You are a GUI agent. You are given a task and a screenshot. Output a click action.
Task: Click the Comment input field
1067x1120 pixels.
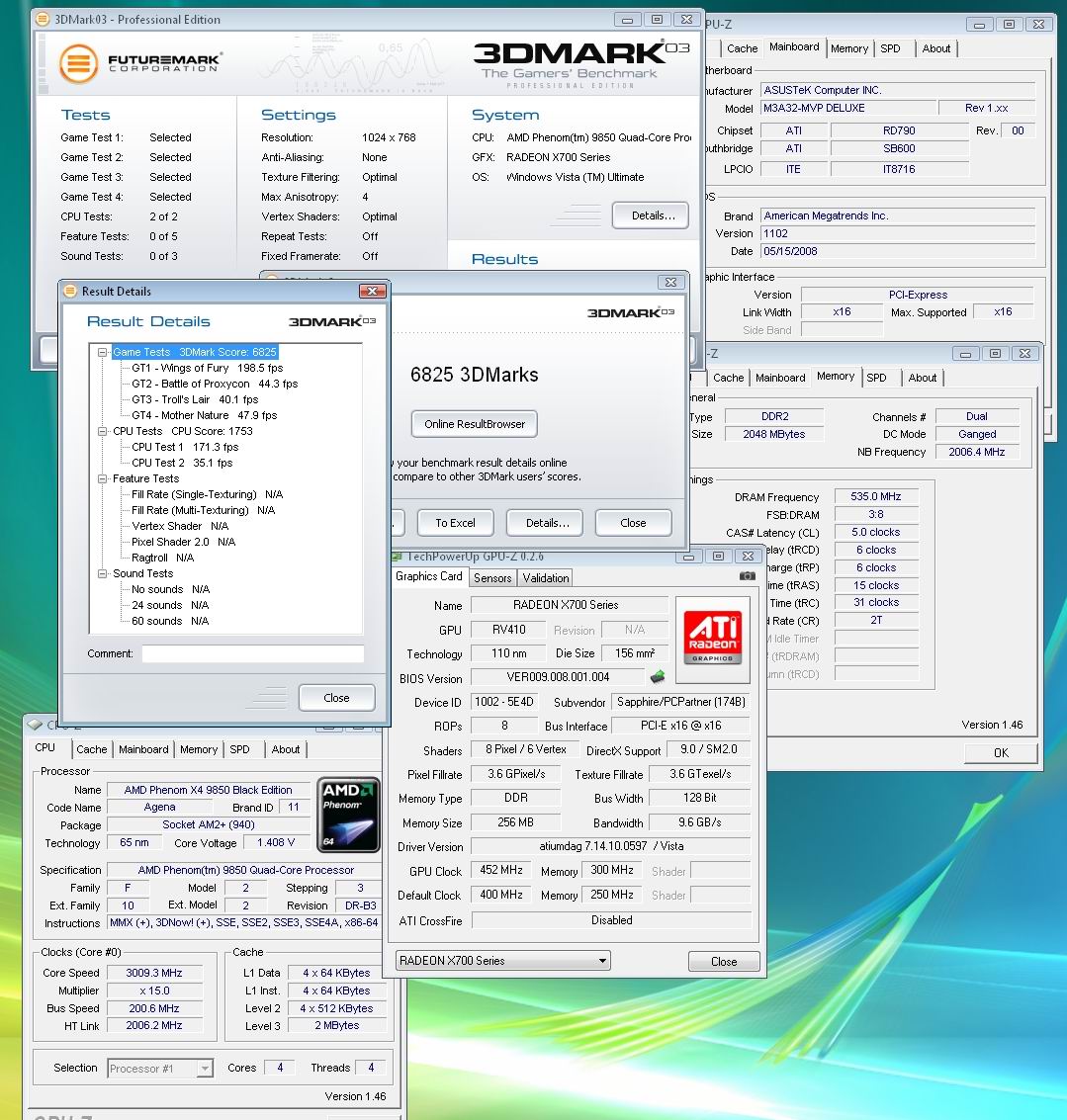pos(253,653)
